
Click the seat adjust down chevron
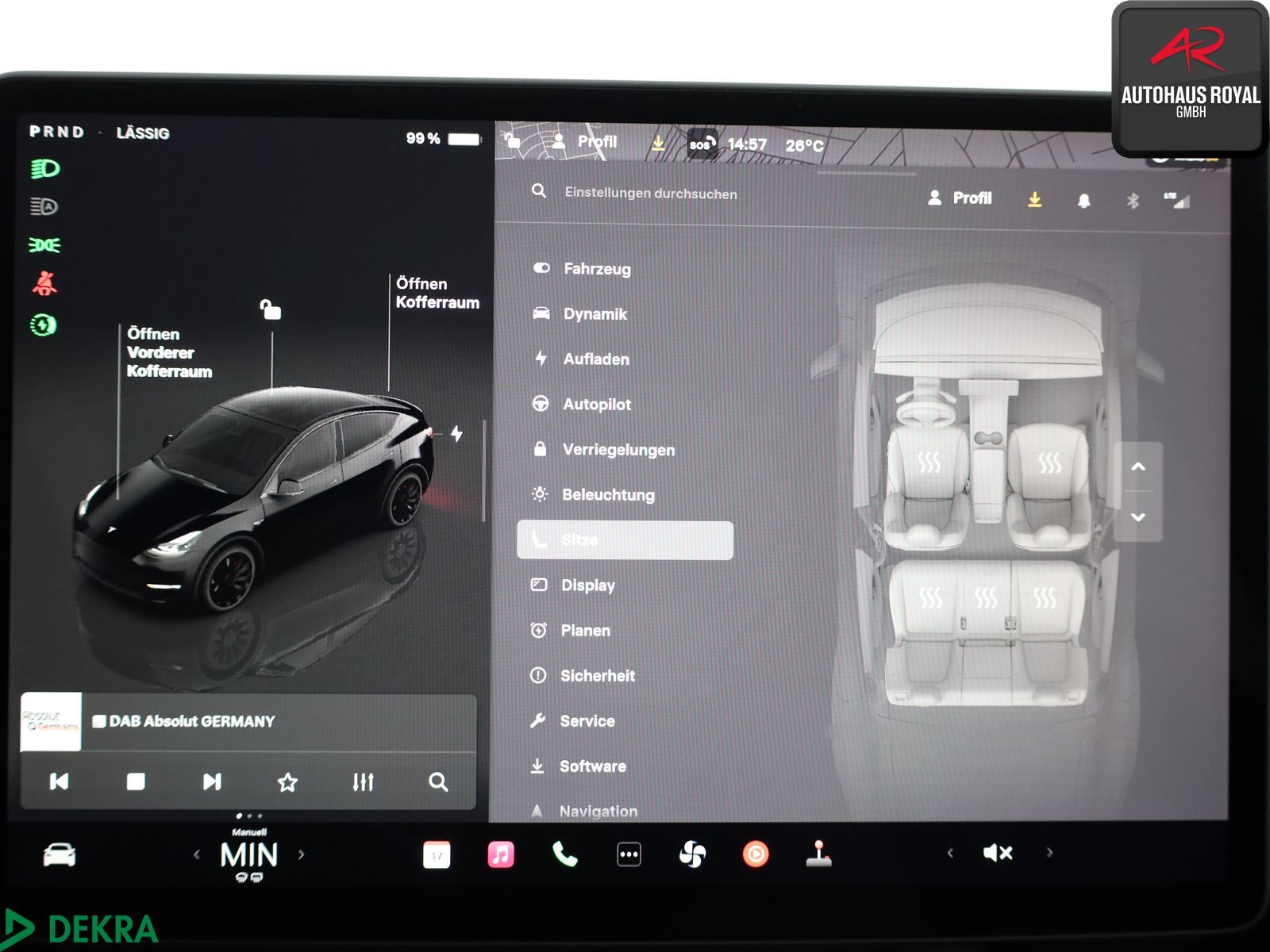point(1138,516)
